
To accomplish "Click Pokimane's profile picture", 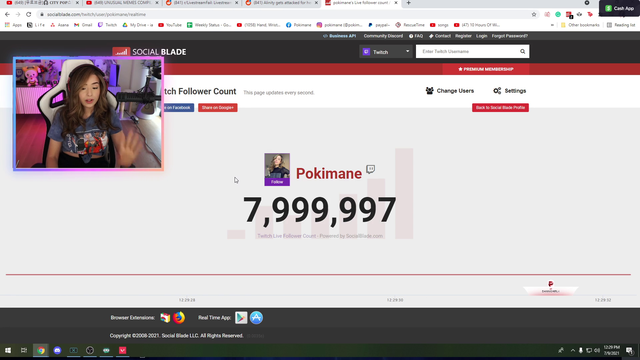I will click(277, 166).
